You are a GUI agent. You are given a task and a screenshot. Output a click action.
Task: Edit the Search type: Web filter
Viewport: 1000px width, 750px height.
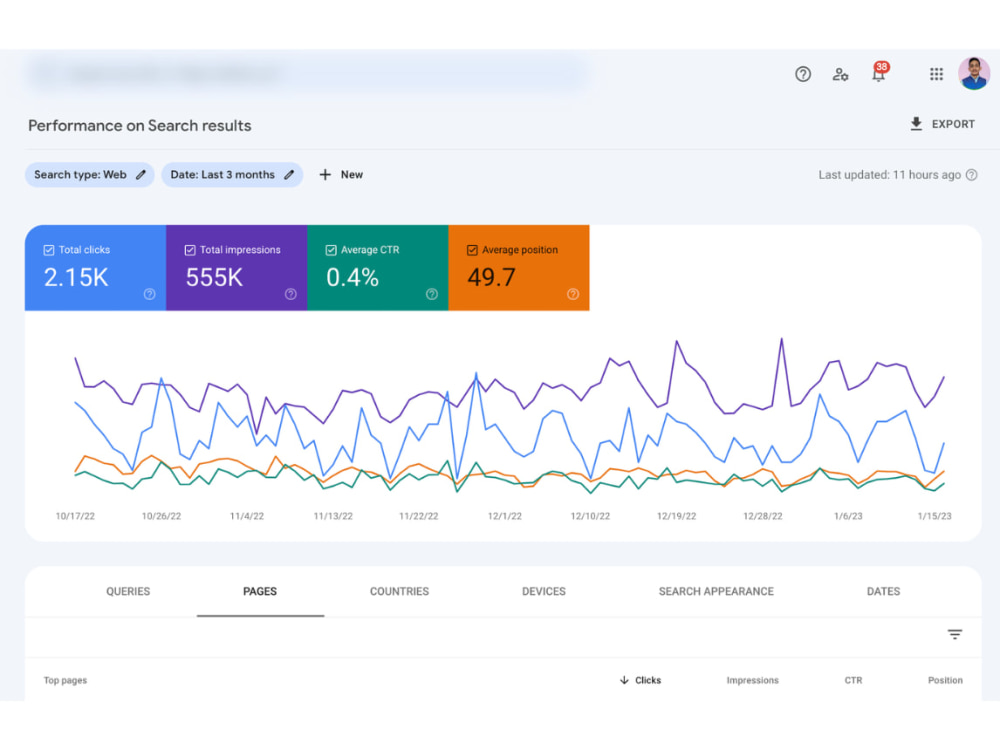[89, 175]
